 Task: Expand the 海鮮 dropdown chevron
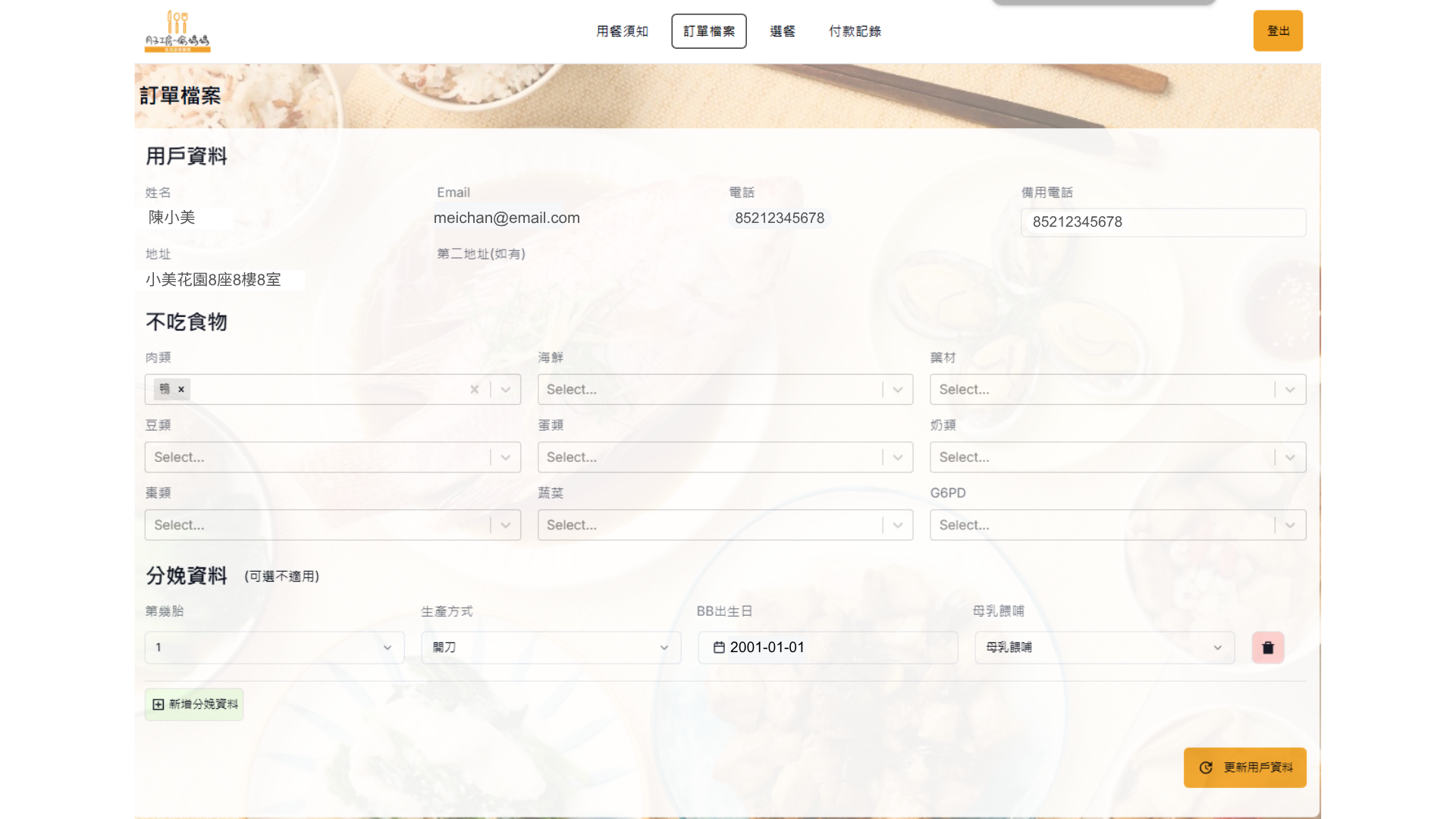(x=898, y=389)
